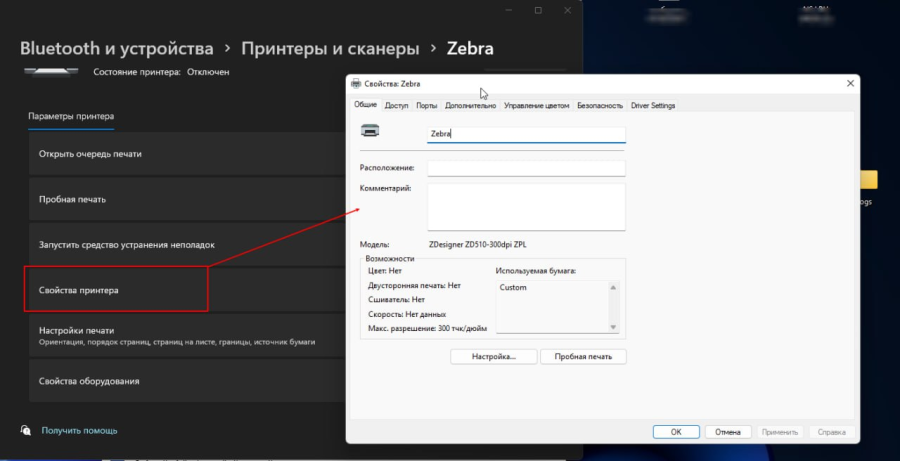
Task: Click the Zebra printer image in Settings
Action: tap(51, 71)
